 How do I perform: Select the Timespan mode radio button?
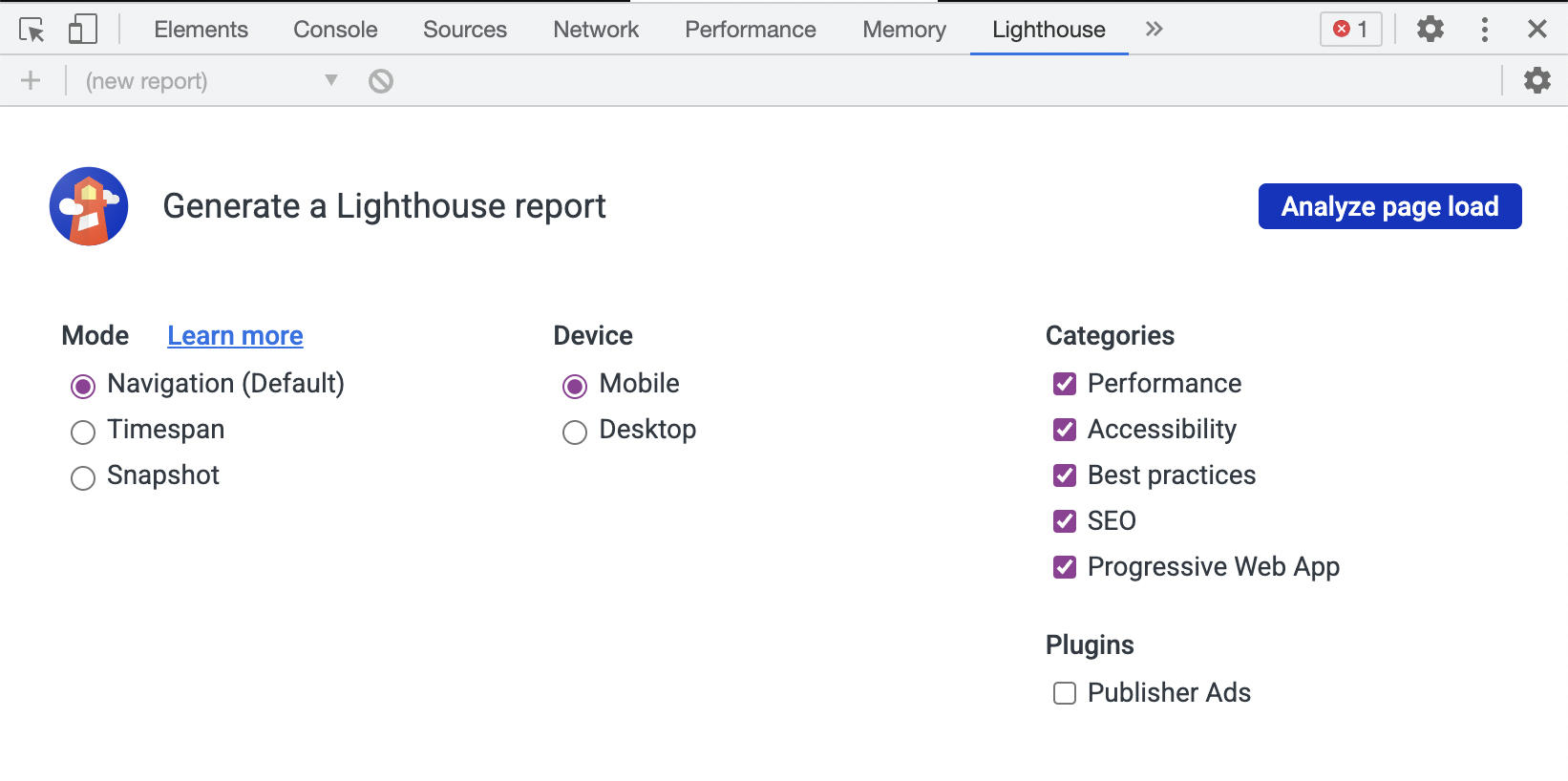point(83,433)
